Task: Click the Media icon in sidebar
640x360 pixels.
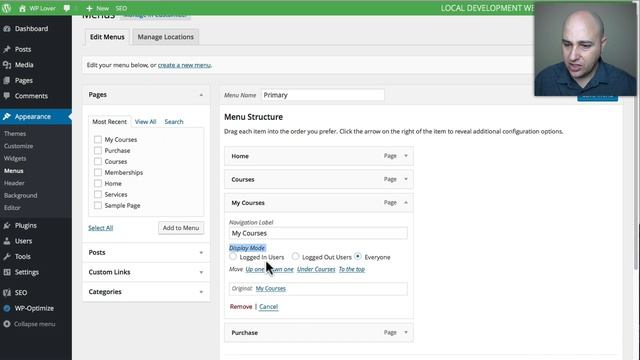Action: click(7, 64)
